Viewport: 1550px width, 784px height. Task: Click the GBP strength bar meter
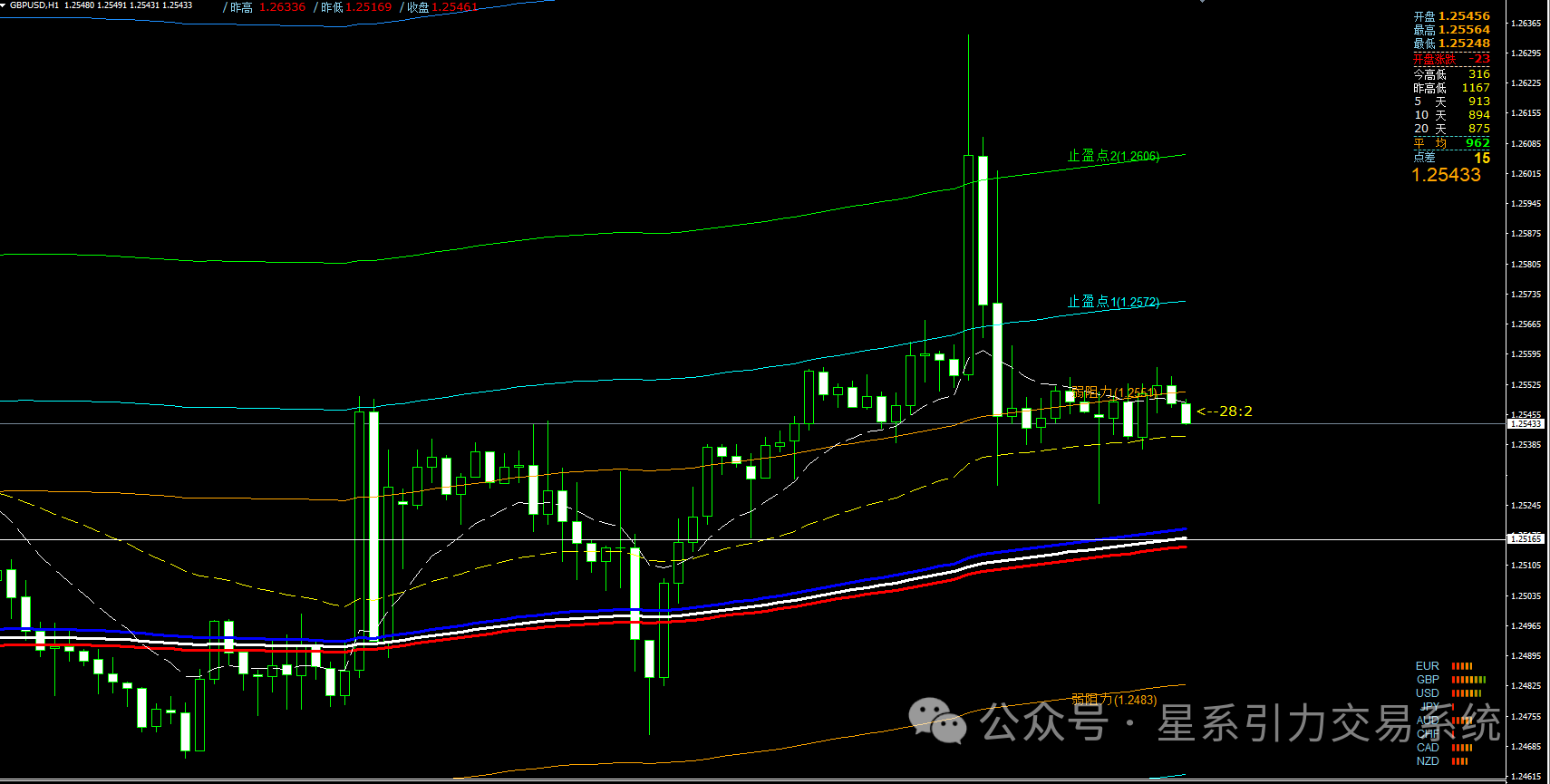tap(1468, 680)
